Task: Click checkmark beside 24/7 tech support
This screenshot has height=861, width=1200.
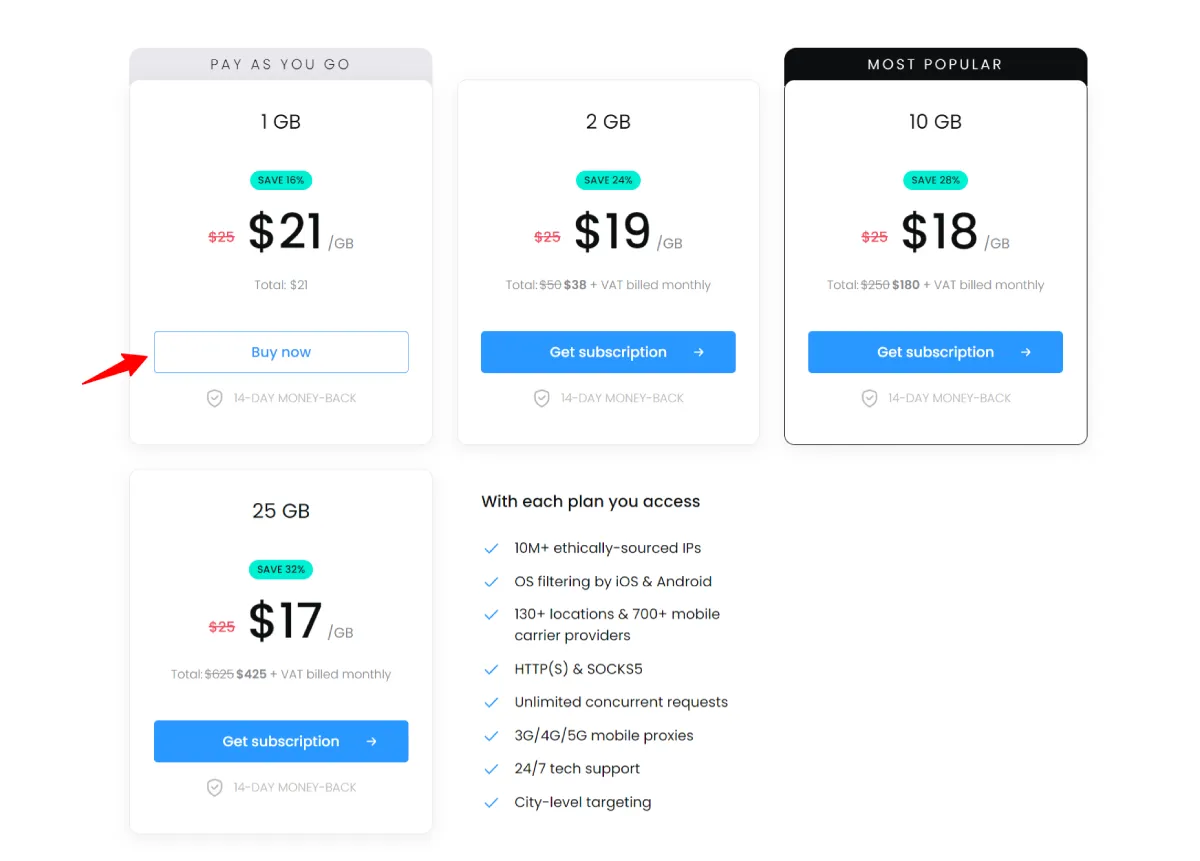Action: (x=491, y=769)
